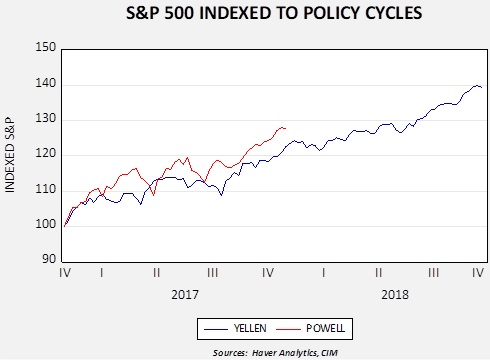
Task: Click the end of the red Powell line
Action: pos(285,128)
